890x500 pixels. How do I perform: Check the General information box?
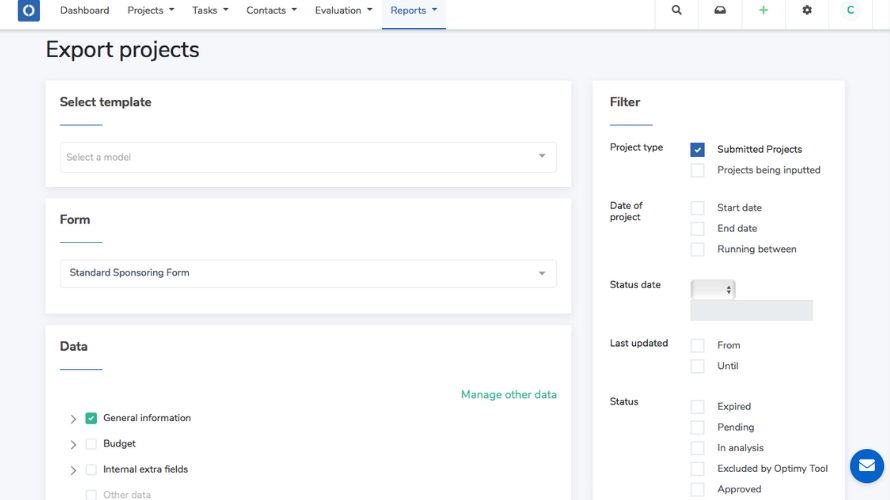click(91, 419)
